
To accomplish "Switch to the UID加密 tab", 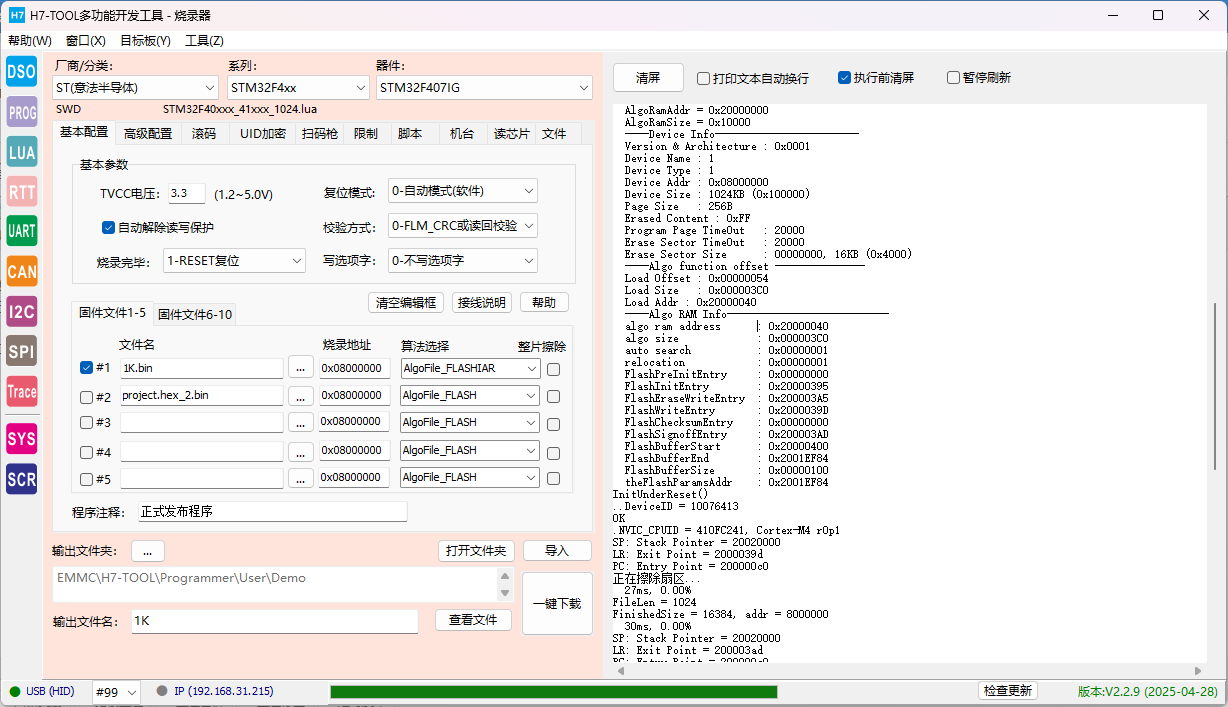I will (263, 133).
